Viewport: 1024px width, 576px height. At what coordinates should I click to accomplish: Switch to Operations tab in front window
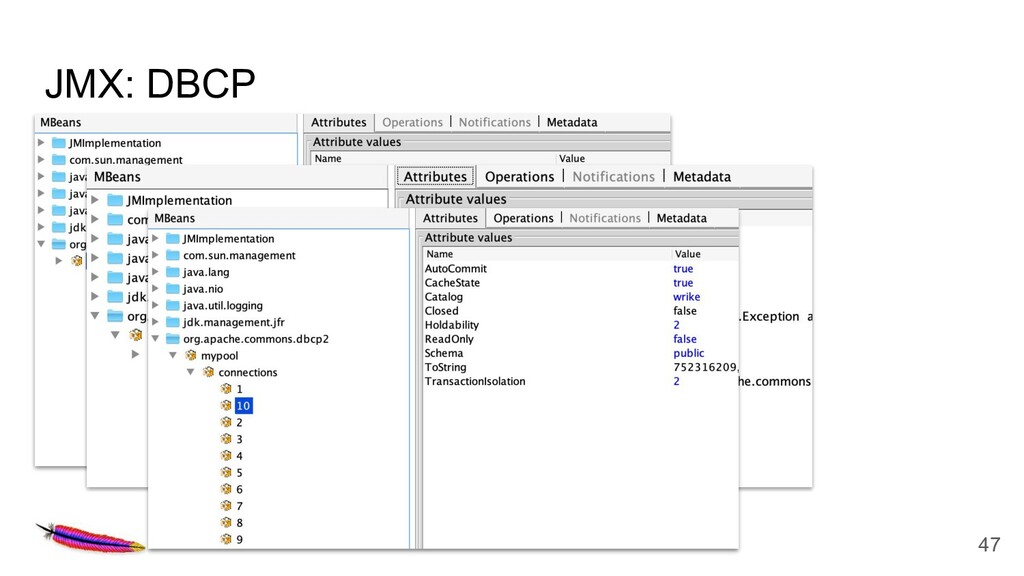(x=523, y=218)
